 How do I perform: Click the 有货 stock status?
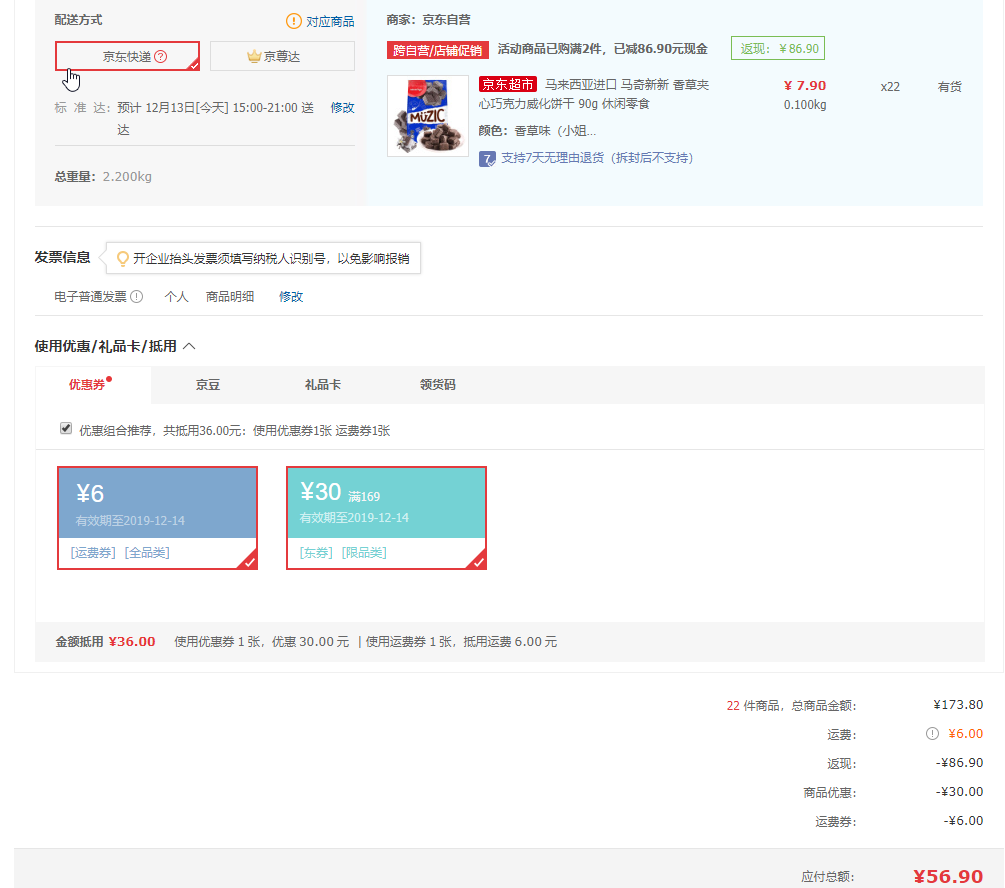click(x=949, y=87)
